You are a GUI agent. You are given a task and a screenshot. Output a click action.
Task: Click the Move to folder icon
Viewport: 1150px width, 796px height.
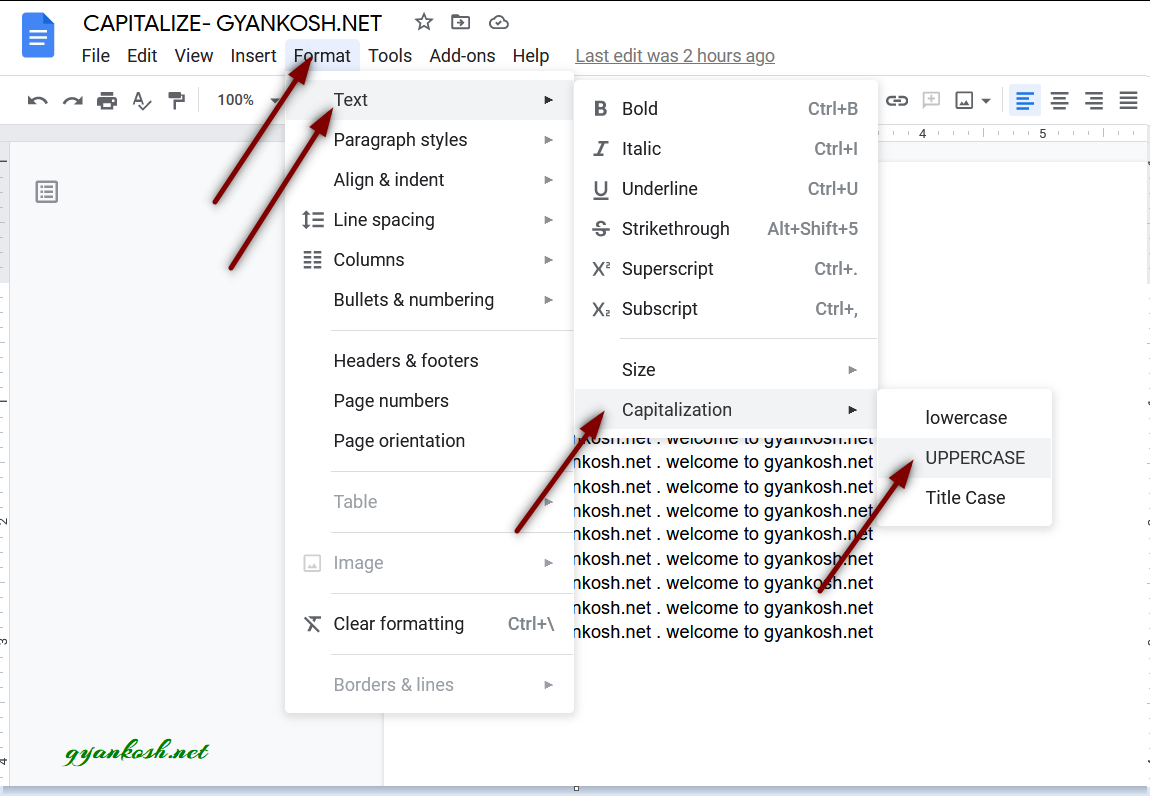(x=461, y=21)
